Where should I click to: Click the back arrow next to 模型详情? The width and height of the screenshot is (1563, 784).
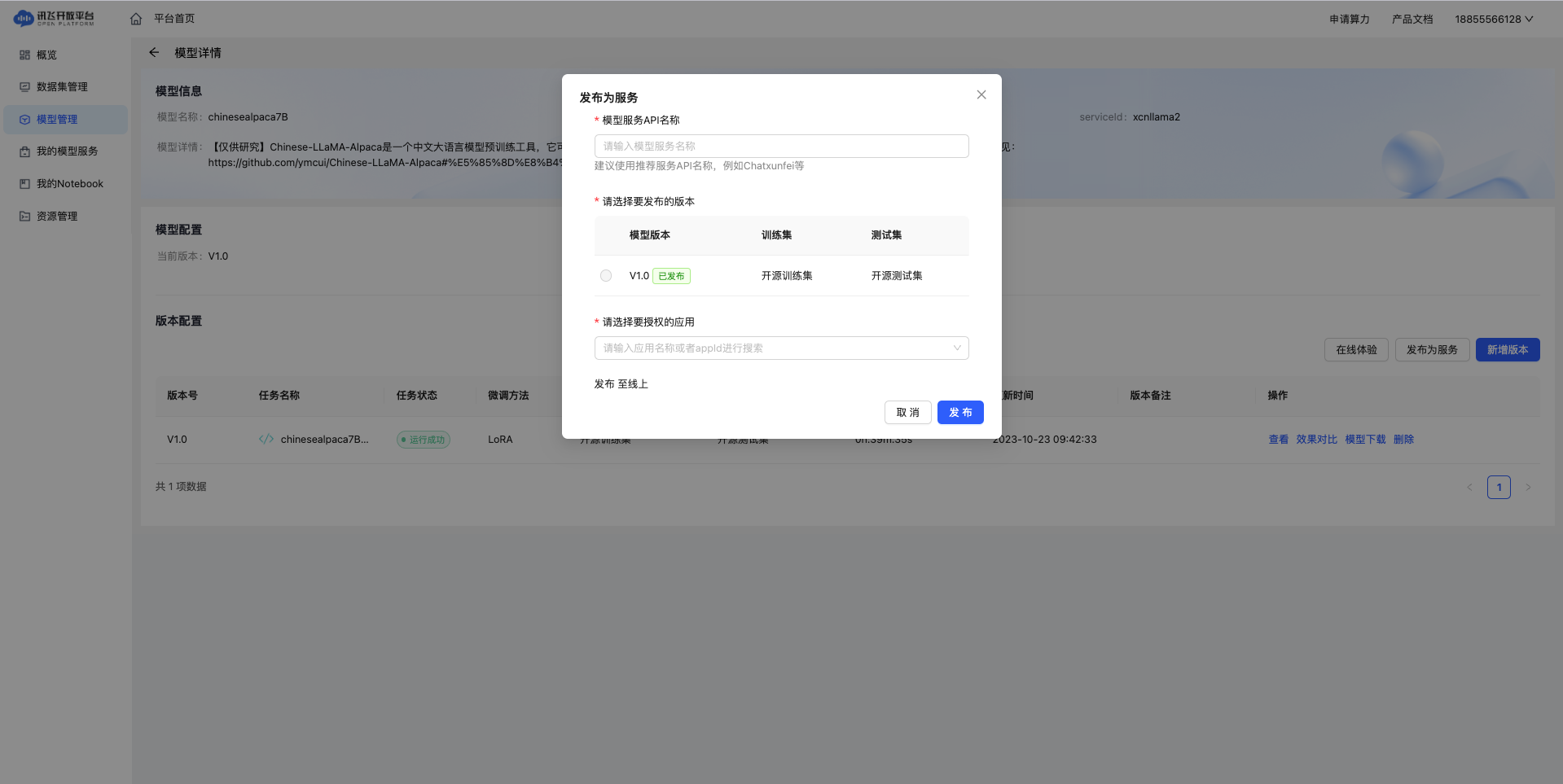click(x=154, y=52)
